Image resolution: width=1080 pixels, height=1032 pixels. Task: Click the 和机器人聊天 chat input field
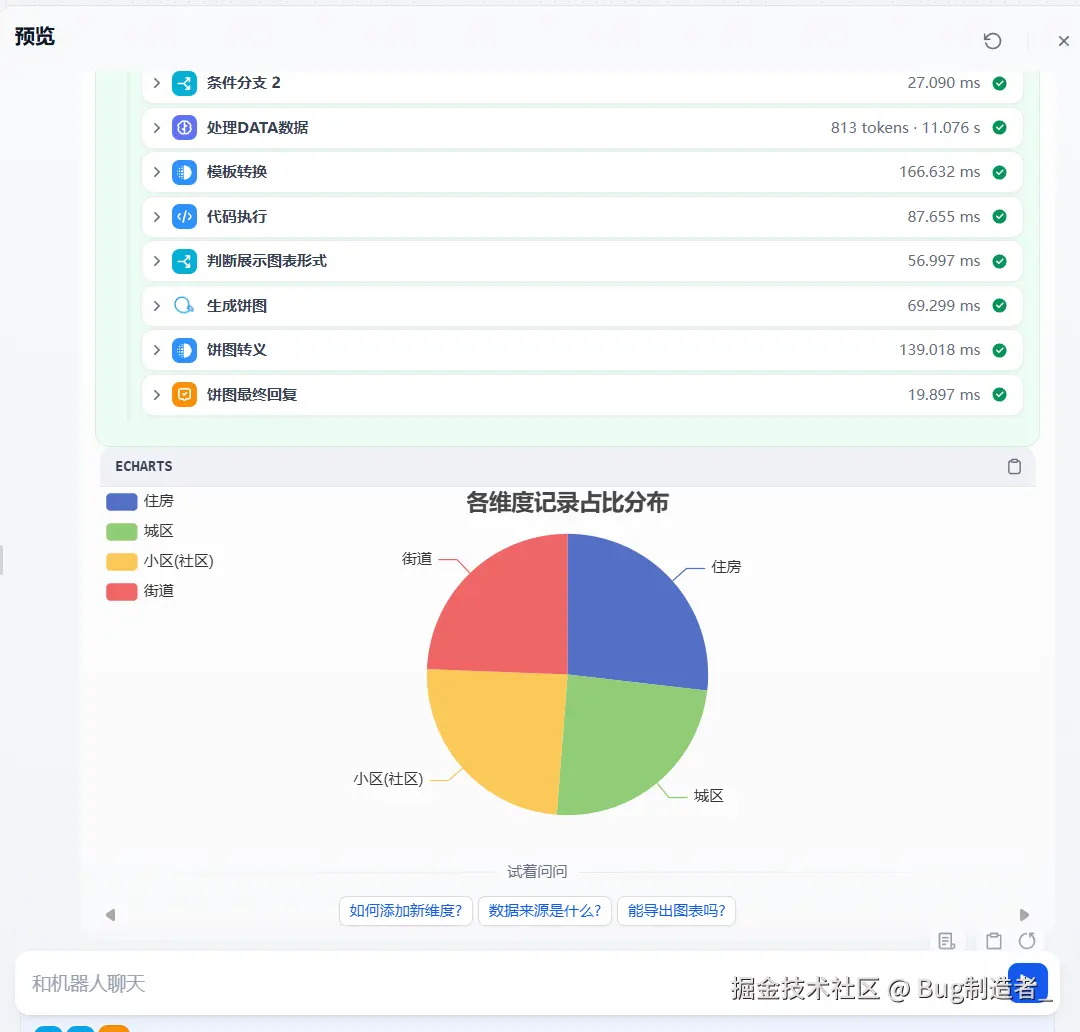(x=300, y=983)
